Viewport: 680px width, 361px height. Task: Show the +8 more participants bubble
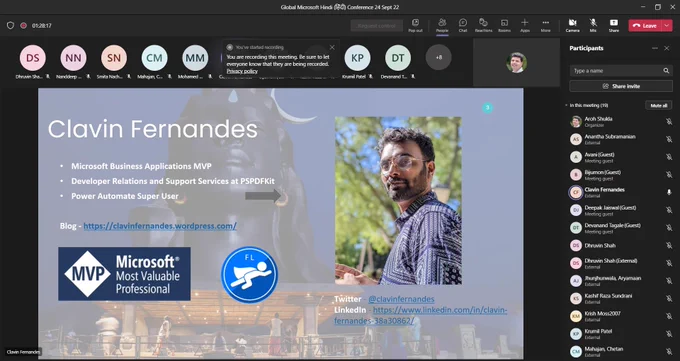click(x=438, y=57)
